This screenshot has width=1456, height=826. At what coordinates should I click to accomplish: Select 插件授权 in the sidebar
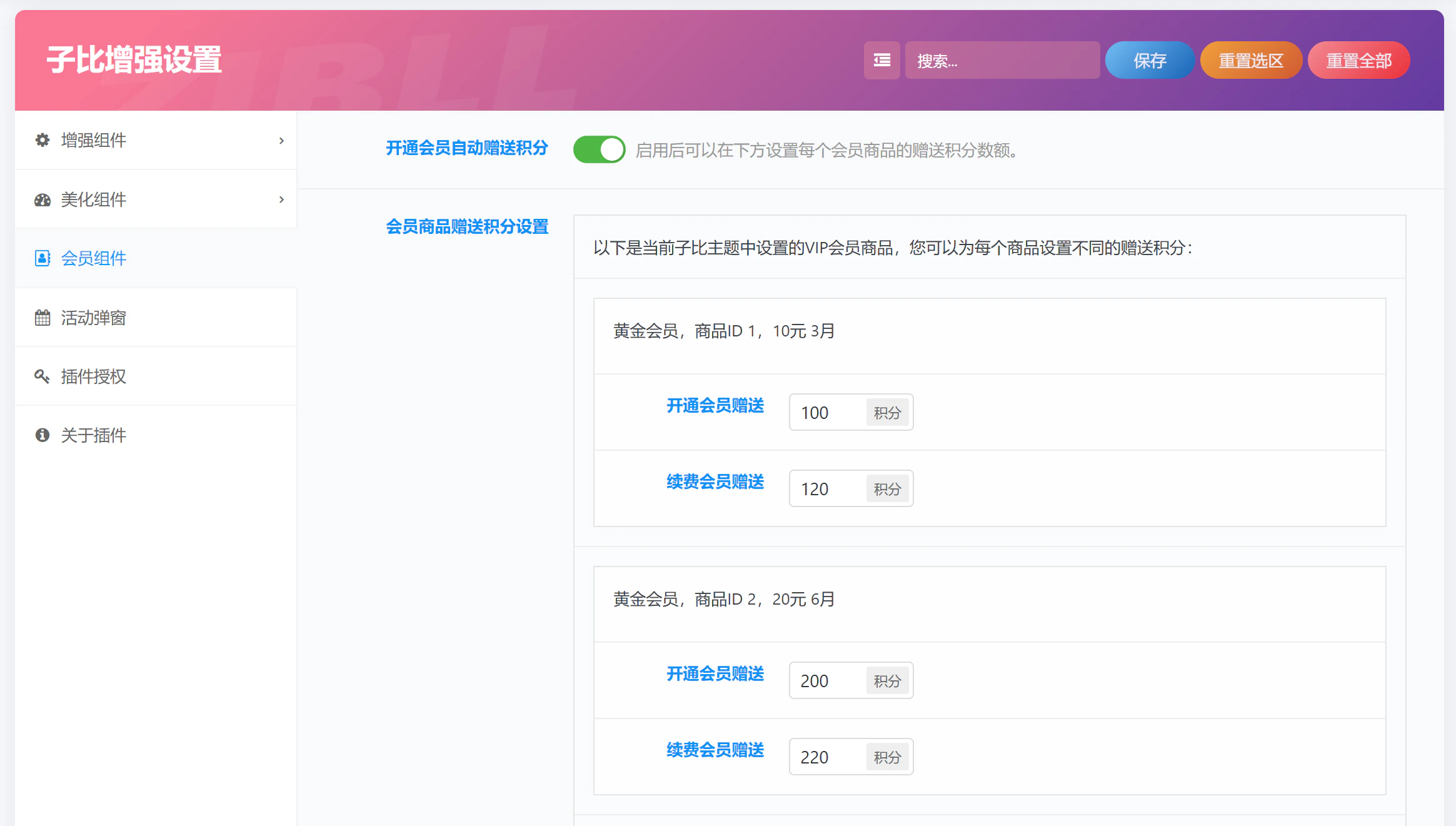point(94,376)
